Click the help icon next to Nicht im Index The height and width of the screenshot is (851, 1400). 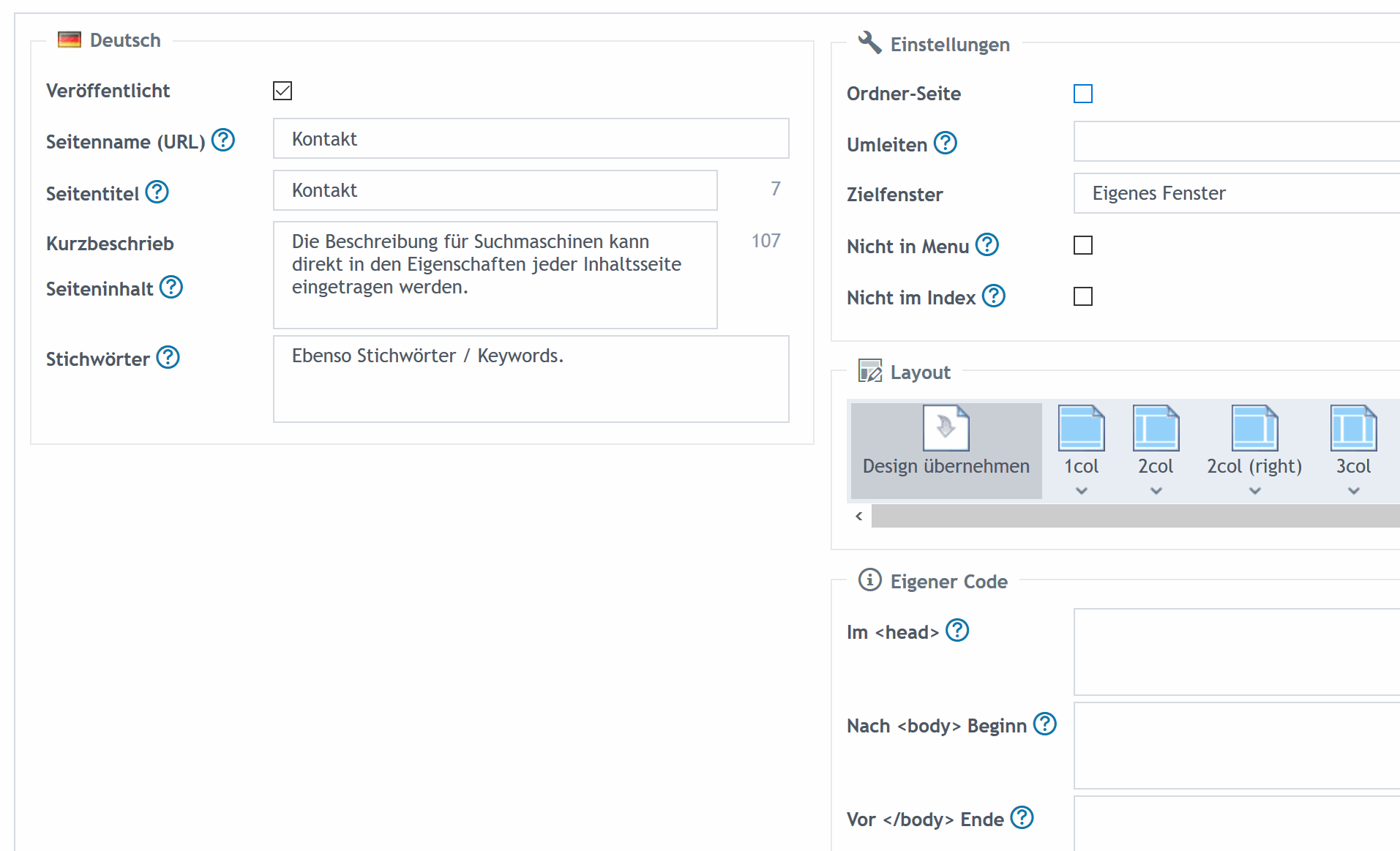[x=994, y=296]
